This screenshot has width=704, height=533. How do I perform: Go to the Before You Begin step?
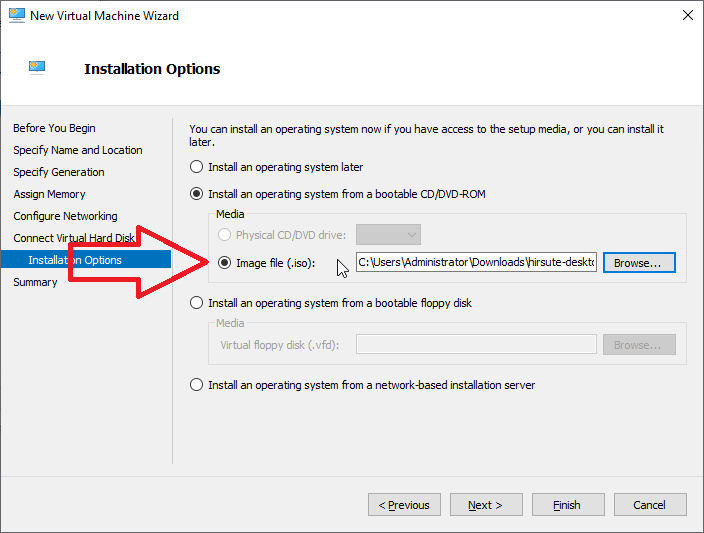(54, 128)
